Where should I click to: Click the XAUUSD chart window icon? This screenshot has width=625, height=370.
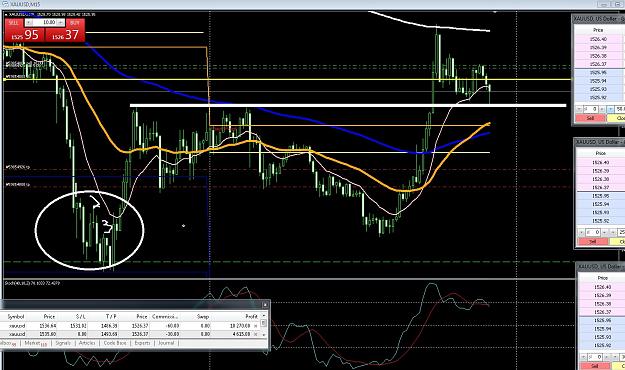tap(5, 4)
